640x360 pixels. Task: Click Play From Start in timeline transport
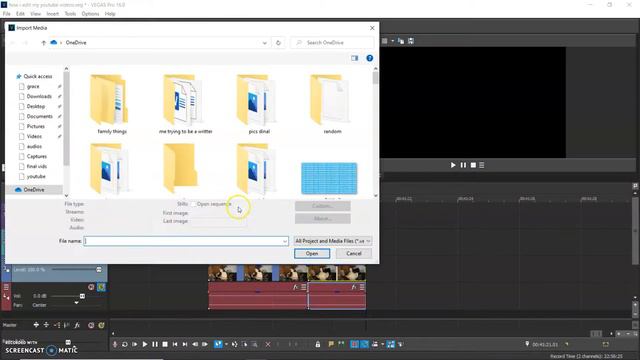click(x=135, y=344)
